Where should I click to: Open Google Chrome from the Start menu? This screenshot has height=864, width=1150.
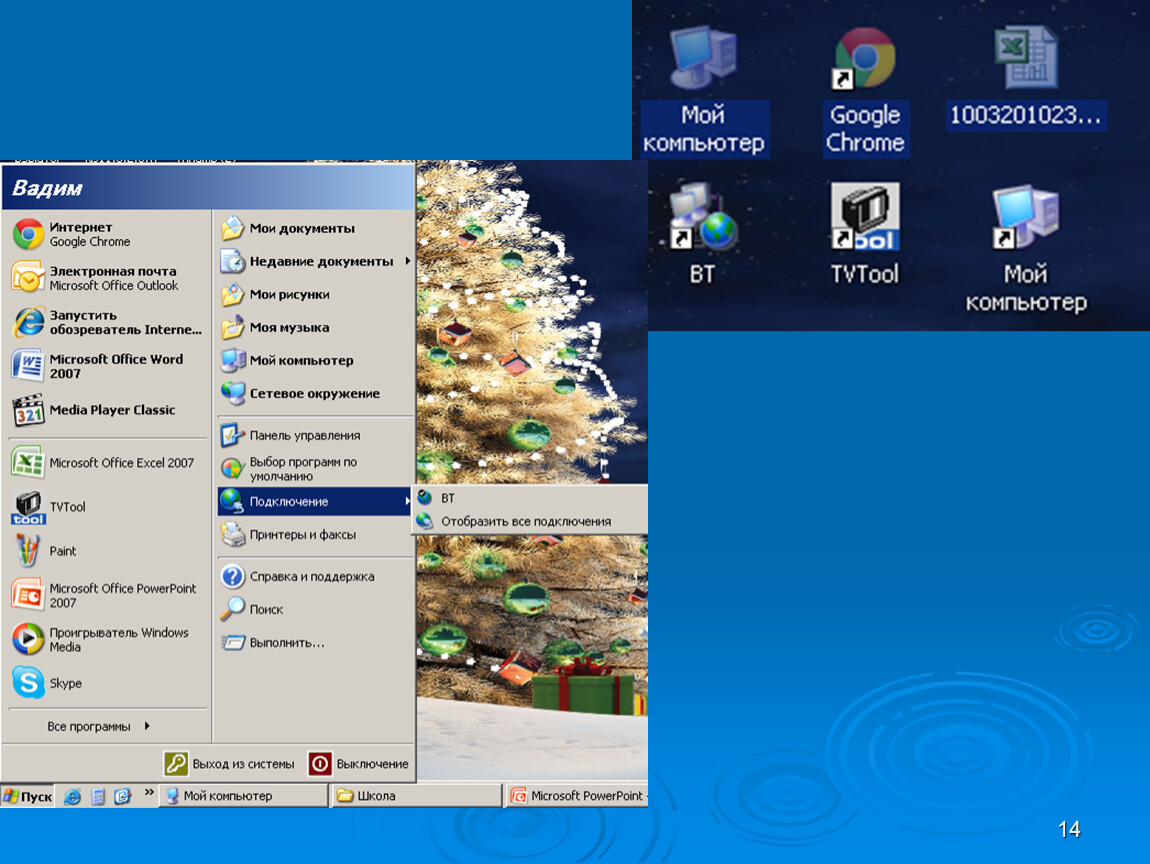point(107,234)
